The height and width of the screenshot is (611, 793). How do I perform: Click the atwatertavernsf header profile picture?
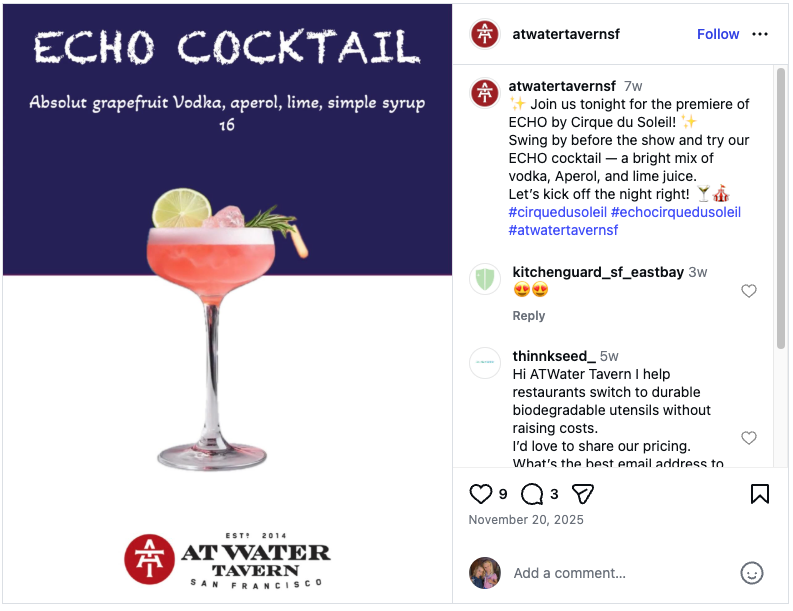pos(485,34)
